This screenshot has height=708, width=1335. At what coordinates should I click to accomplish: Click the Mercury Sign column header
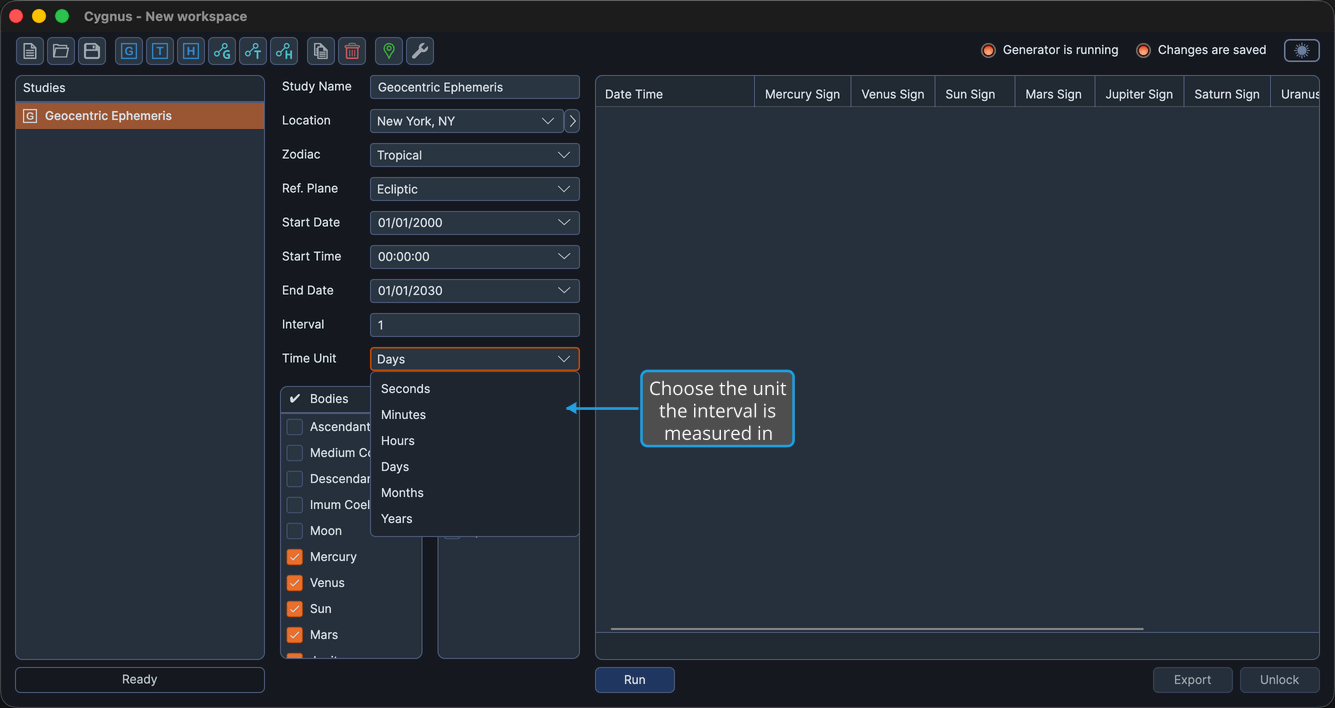(802, 94)
